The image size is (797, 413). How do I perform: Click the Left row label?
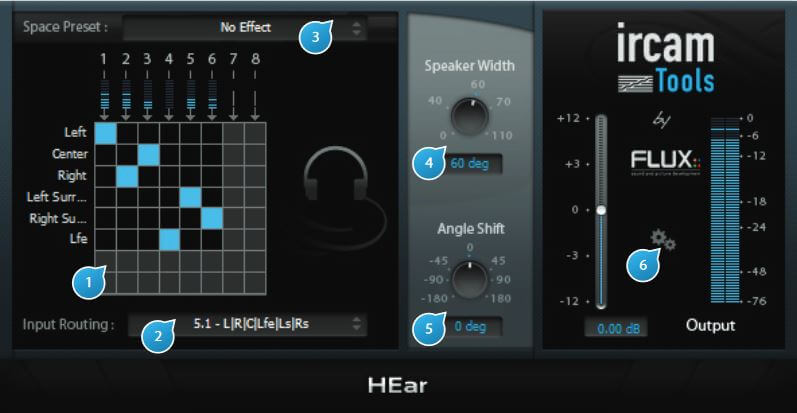pyautogui.click(x=75, y=132)
